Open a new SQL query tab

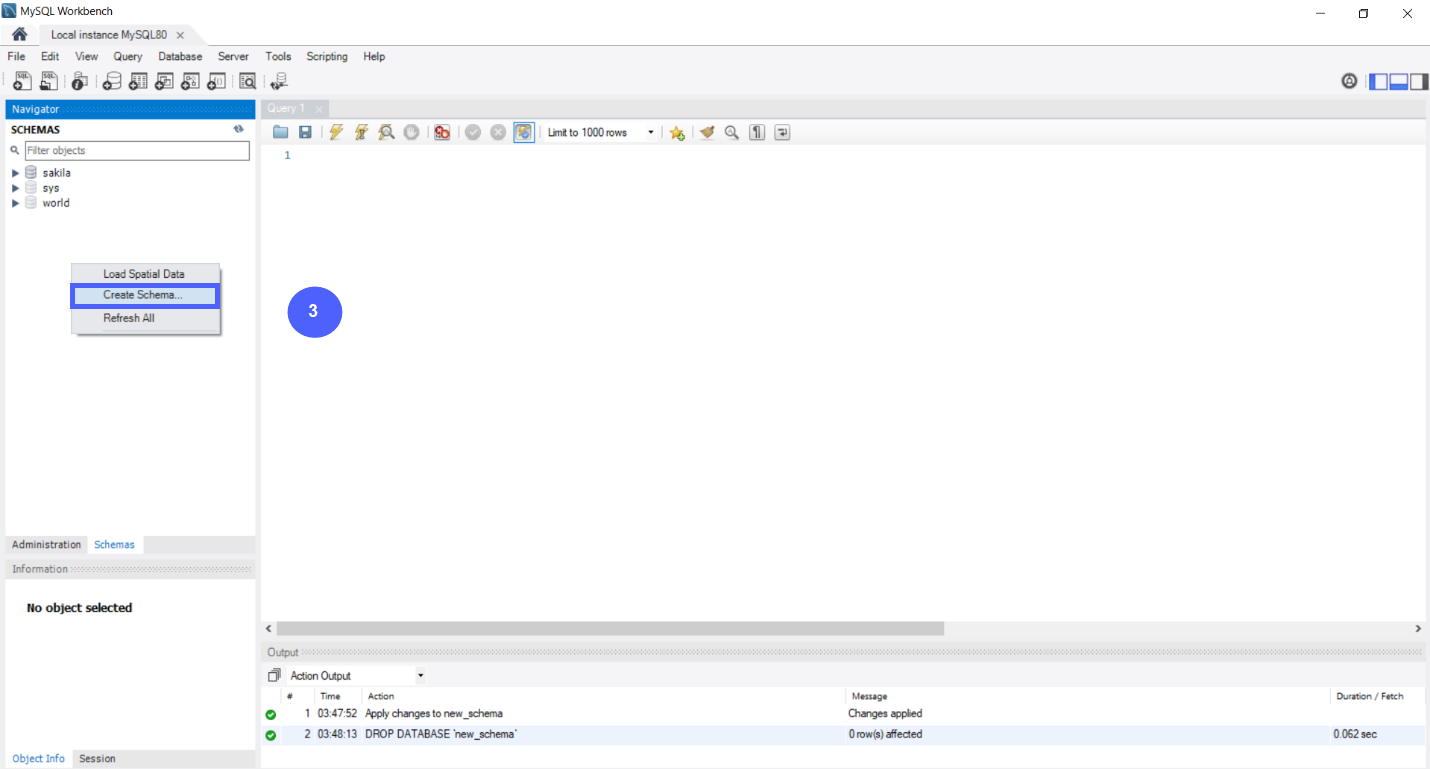click(21, 81)
